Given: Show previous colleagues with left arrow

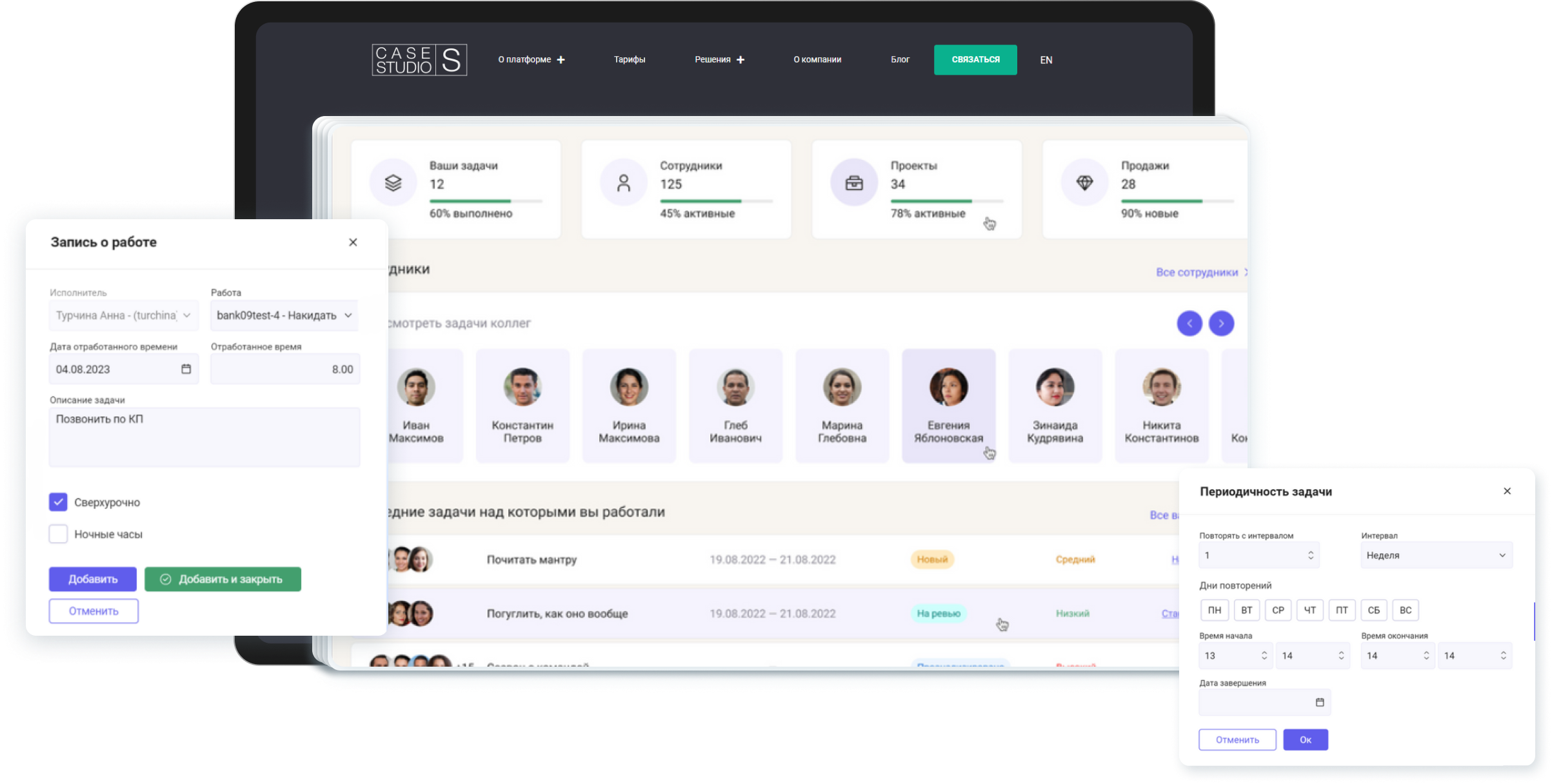Looking at the screenshot, I should [x=1189, y=323].
